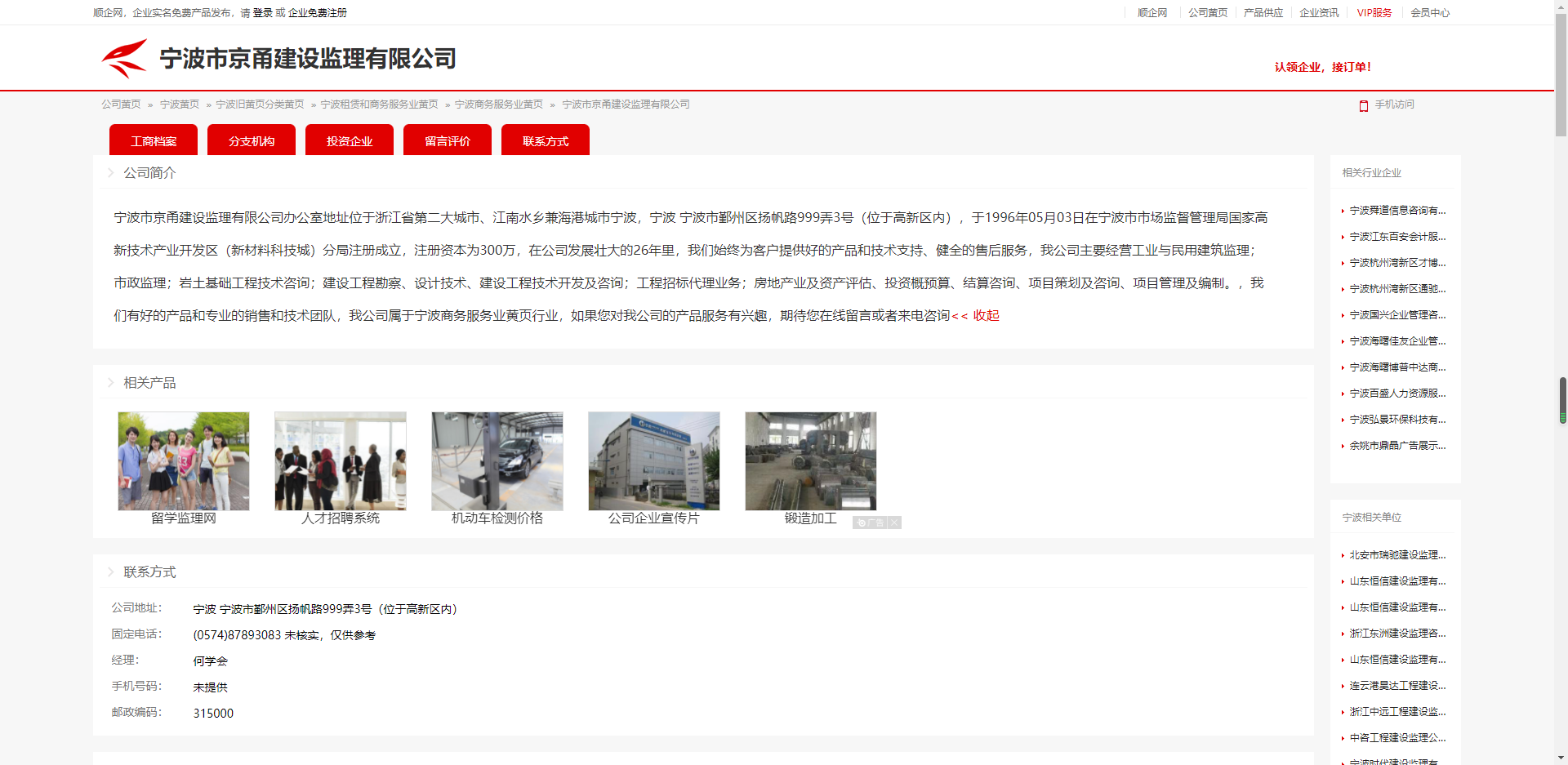
Task: Click breadcrumb 公司黄页
Action: 121,105
